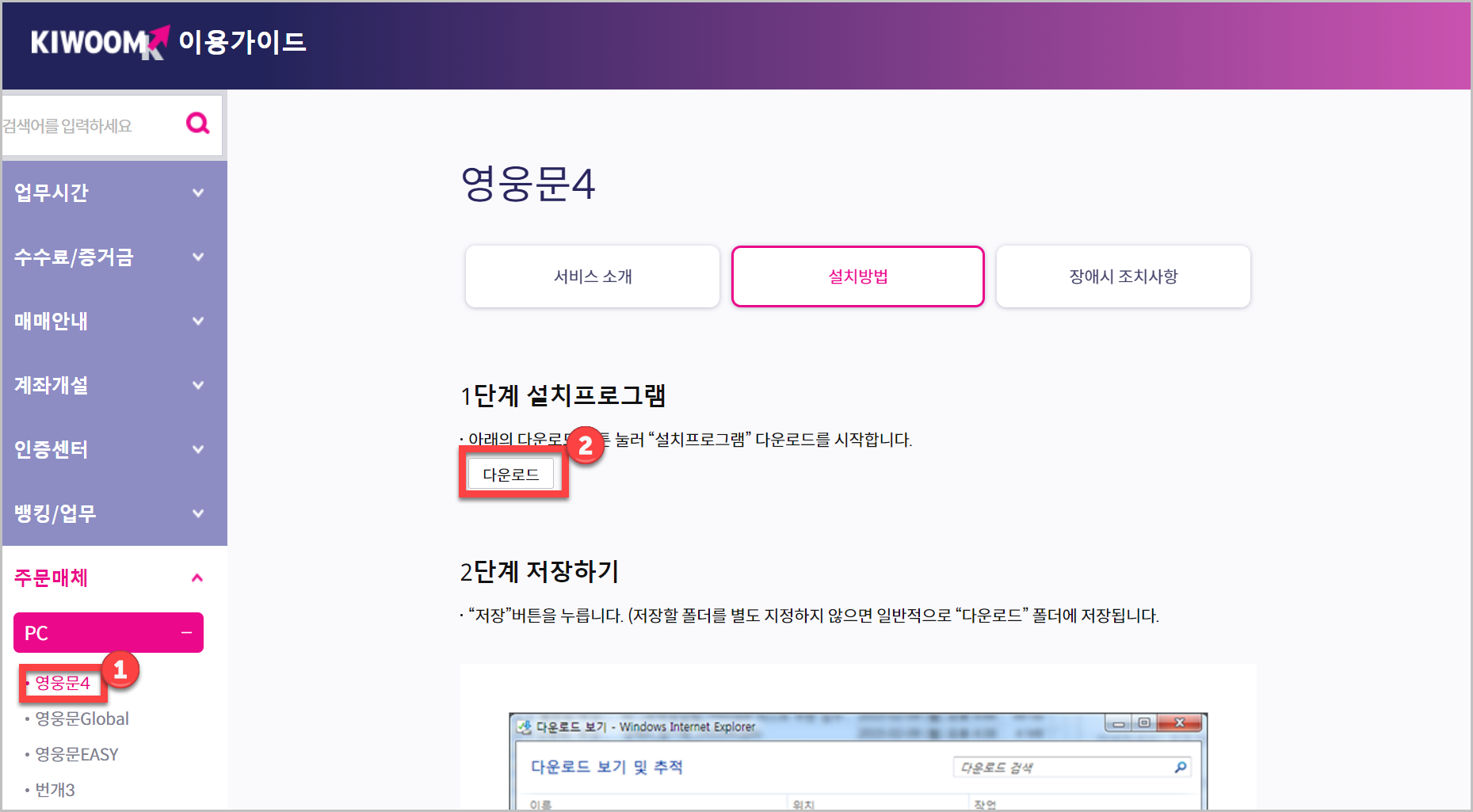Collapse the 주문매체 section chevron
This screenshot has height=812, width=1473.
[x=198, y=578]
